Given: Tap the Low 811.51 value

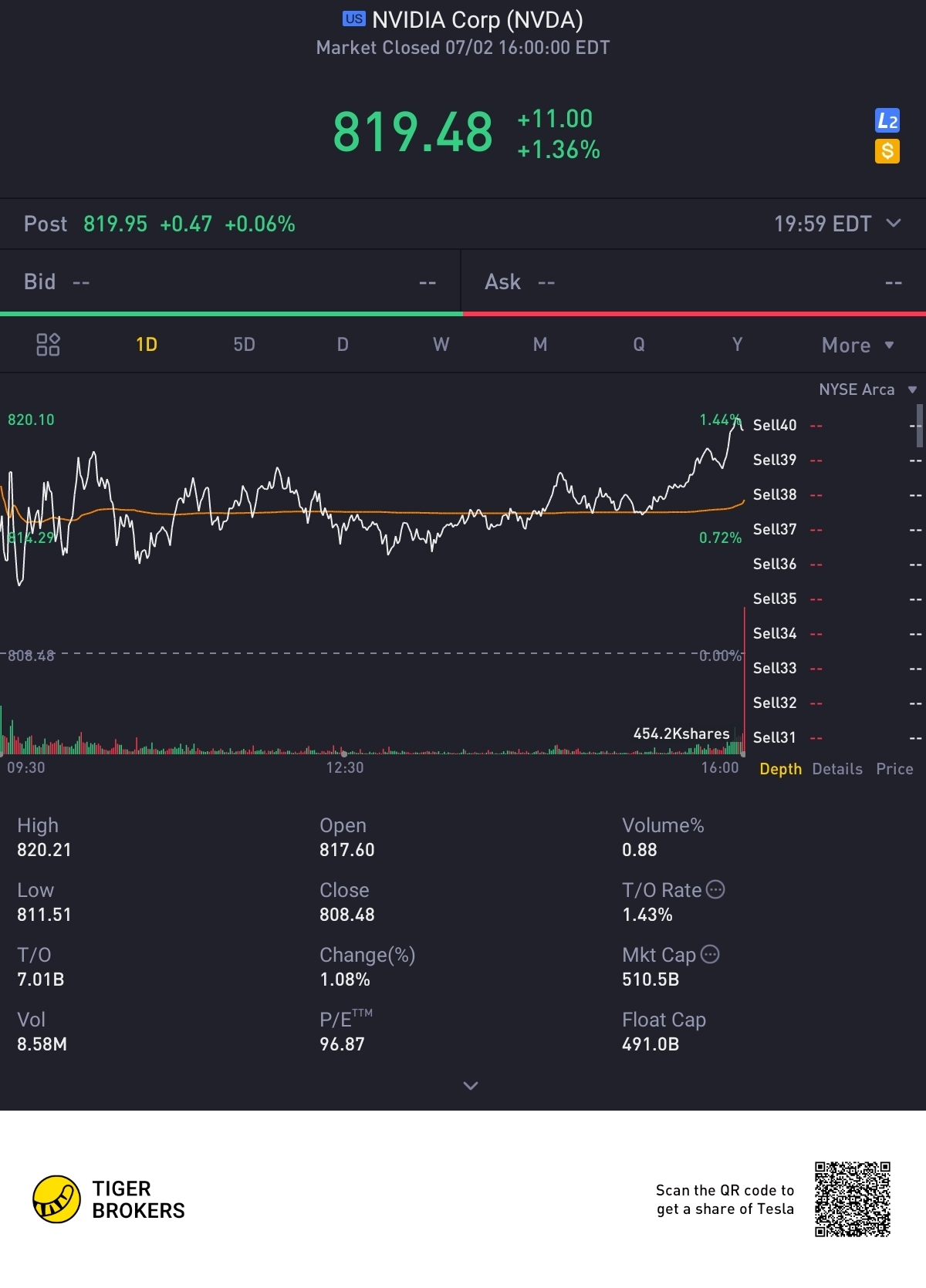Looking at the screenshot, I should (x=44, y=915).
